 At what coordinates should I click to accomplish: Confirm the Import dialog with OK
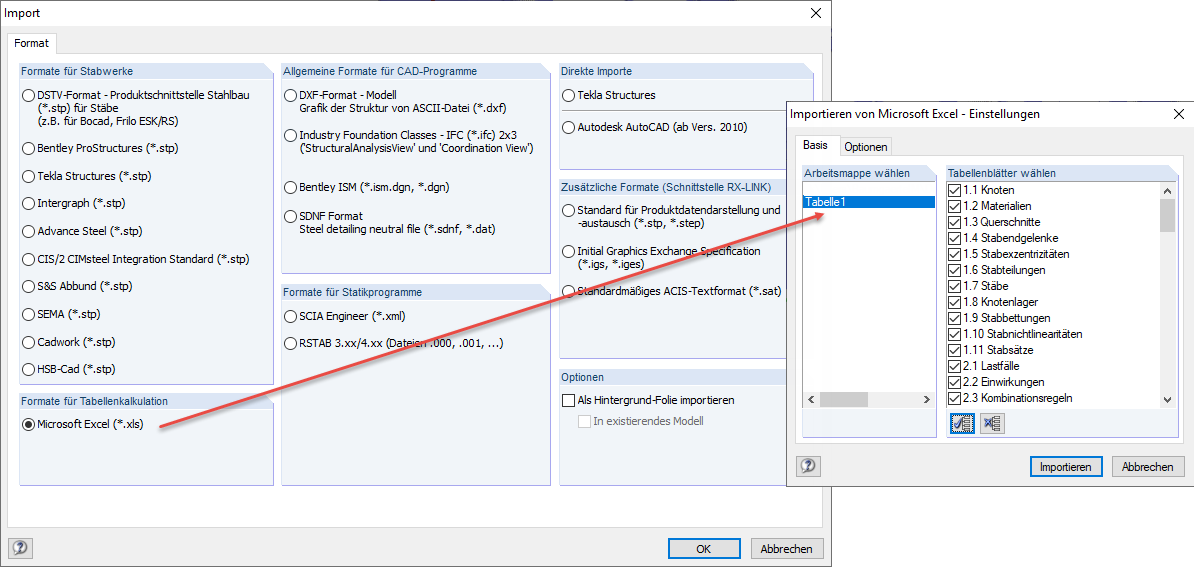click(704, 548)
